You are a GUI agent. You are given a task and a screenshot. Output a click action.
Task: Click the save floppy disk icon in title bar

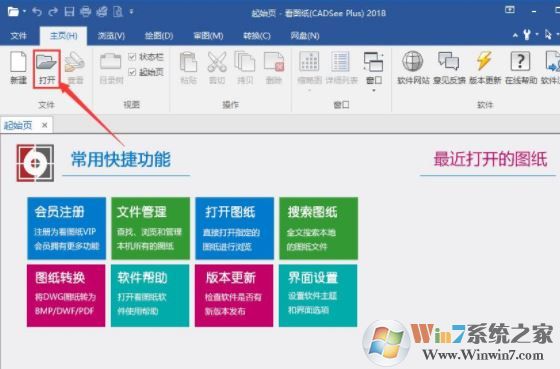pyautogui.click(x=69, y=12)
